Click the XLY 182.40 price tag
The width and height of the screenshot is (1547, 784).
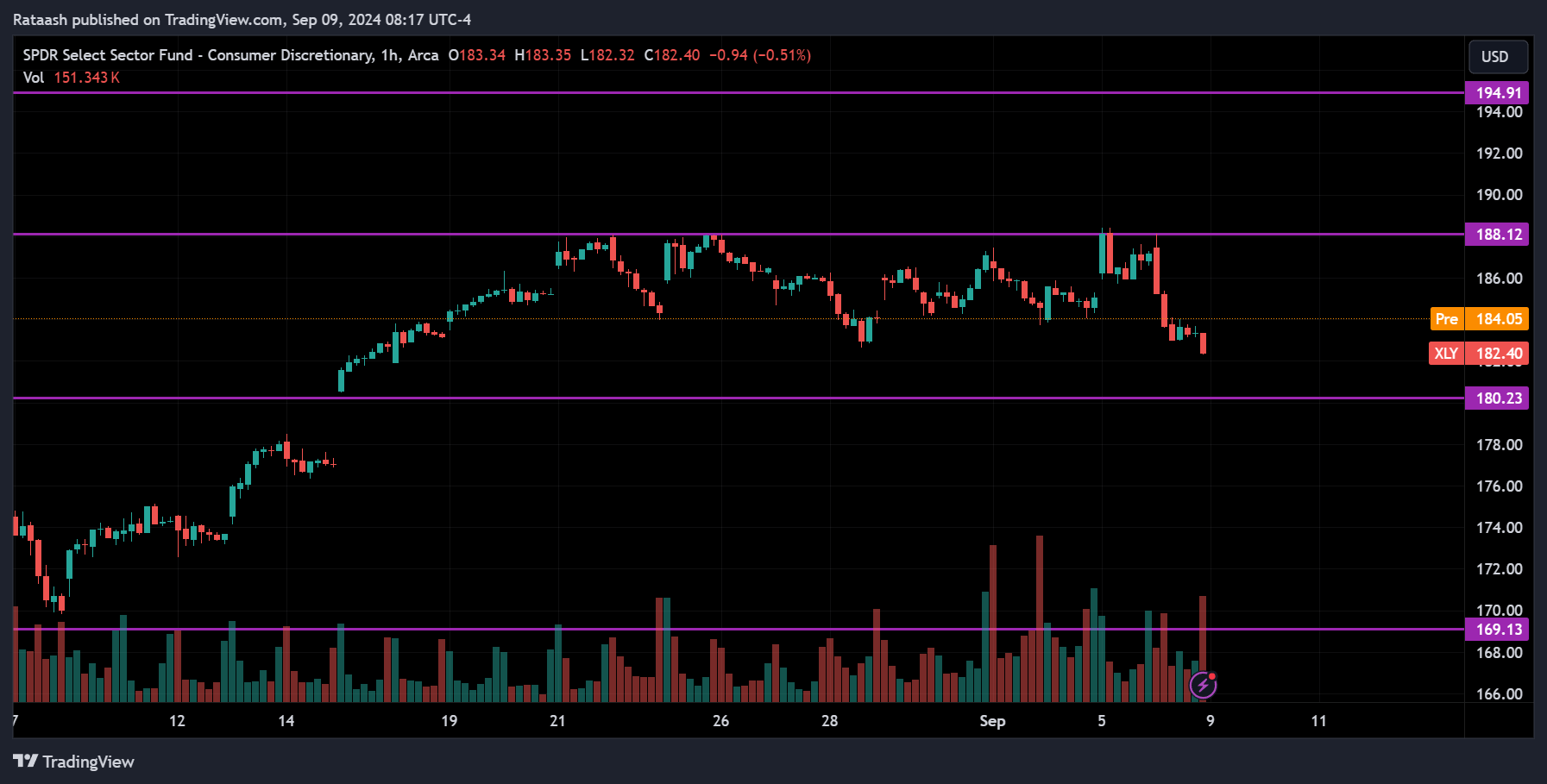click(1479, 354)
